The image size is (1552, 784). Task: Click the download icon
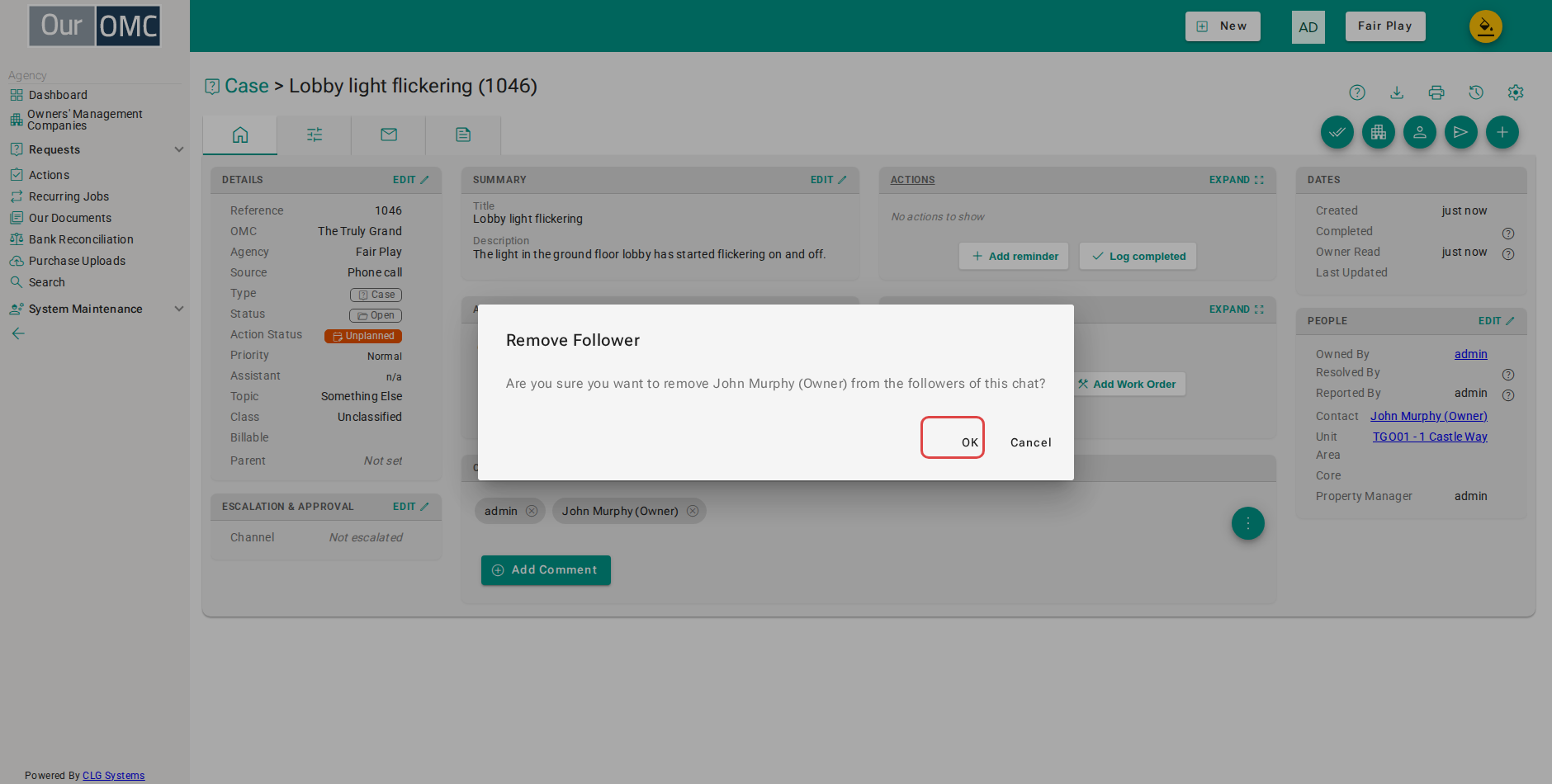click(x=1397, y=92)
